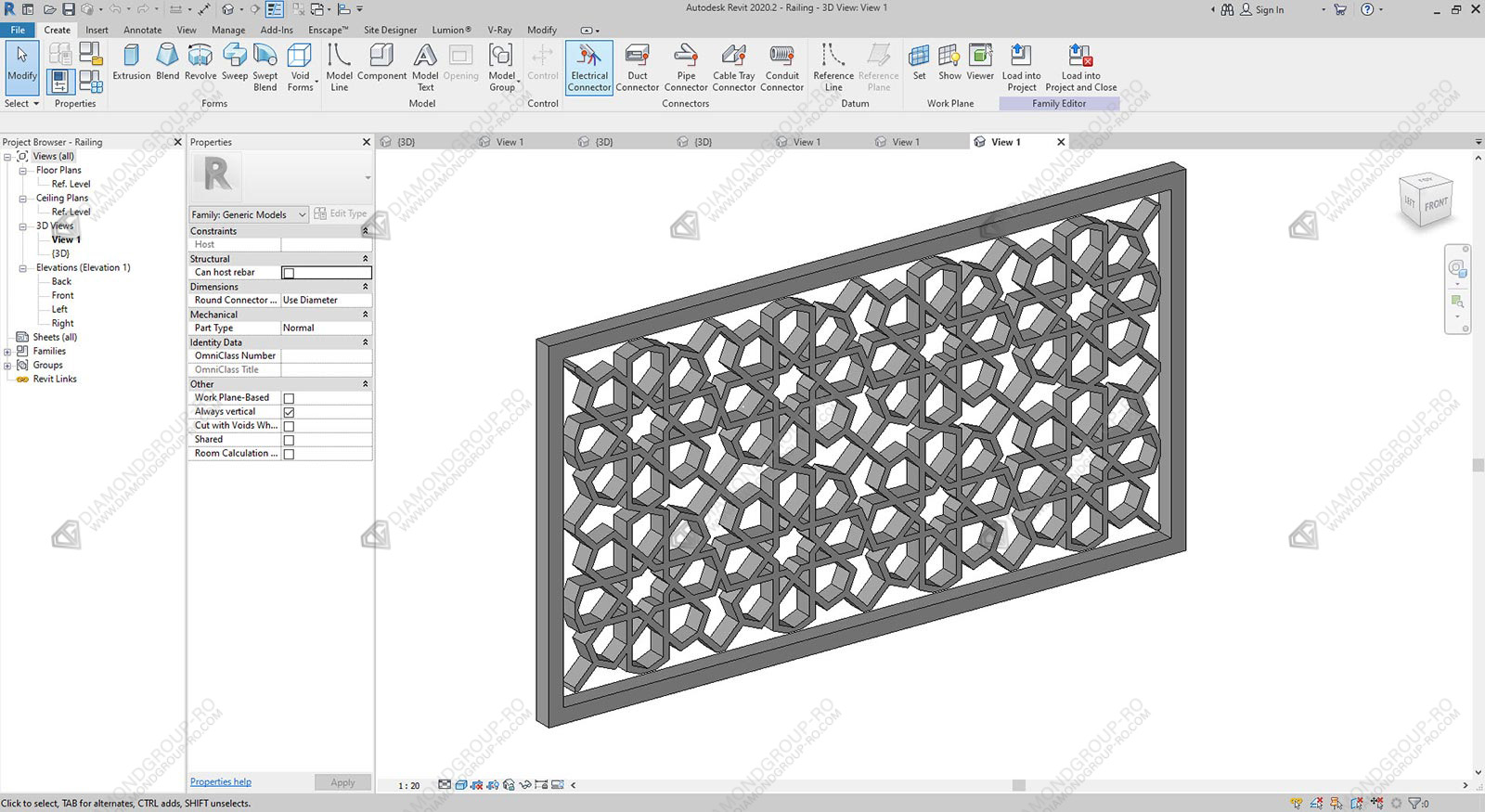Load into Project
Viewport: 1485px width, 812px height.
click(x=1021, y=68)
